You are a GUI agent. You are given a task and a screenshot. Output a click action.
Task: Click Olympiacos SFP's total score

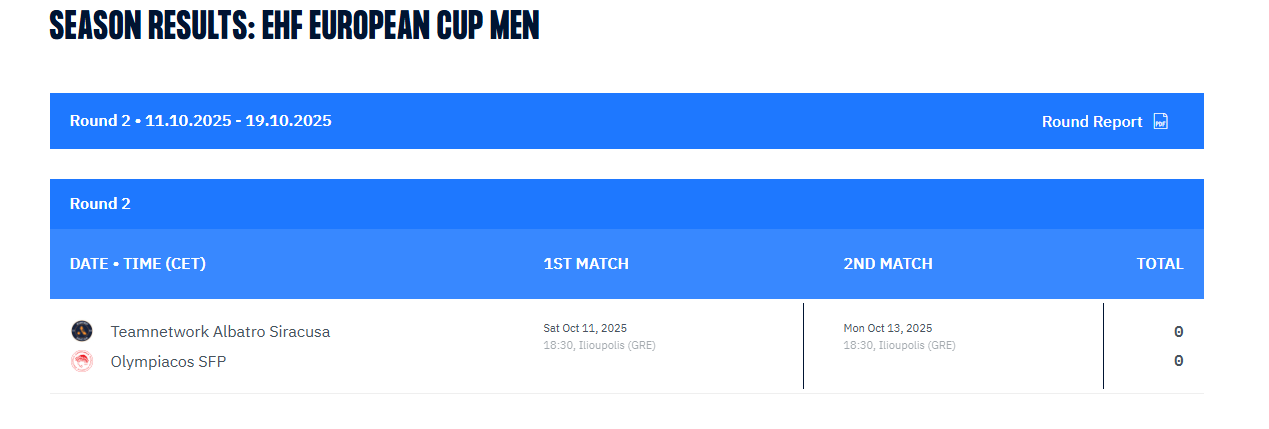click(x=1178, y=361)
